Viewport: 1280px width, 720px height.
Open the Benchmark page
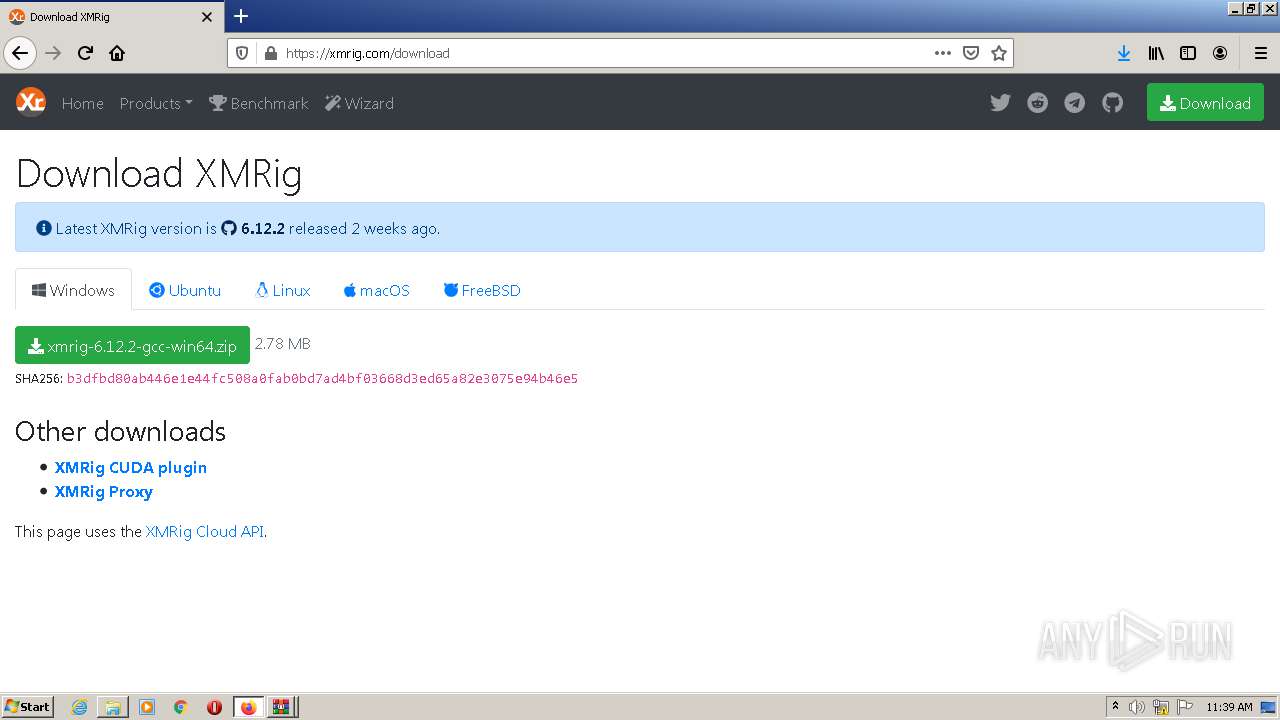(259, 103)
